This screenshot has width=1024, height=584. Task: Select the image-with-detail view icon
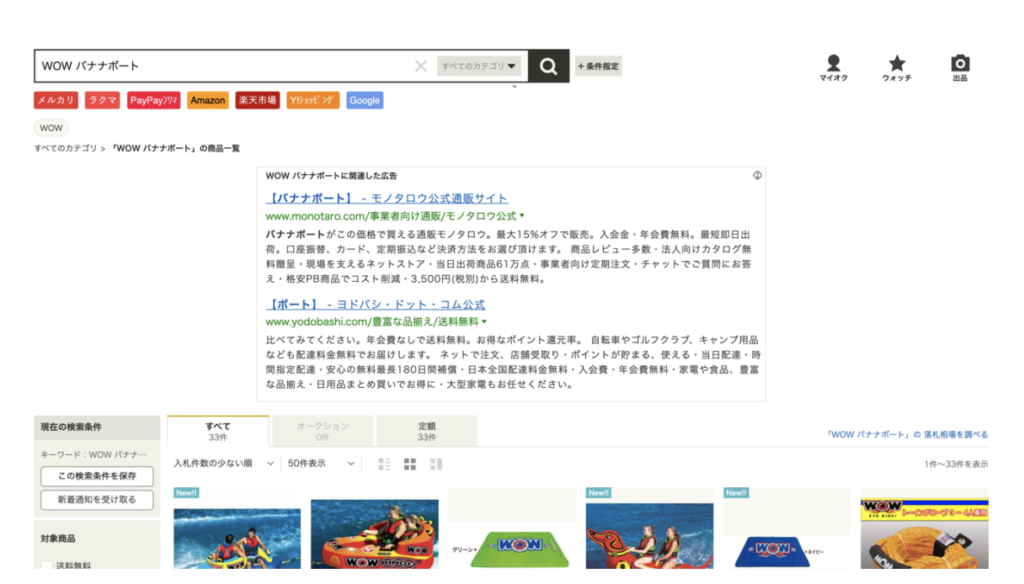tap(436, 464)
